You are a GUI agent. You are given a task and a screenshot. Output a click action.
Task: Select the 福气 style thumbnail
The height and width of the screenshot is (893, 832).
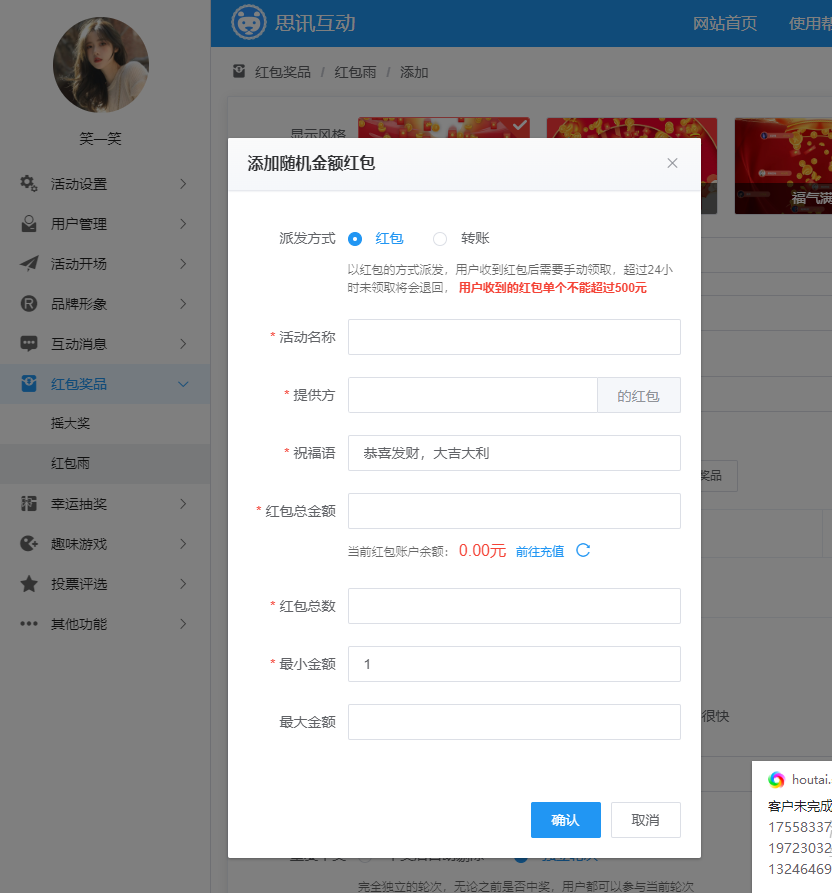[x=783, y=166]
